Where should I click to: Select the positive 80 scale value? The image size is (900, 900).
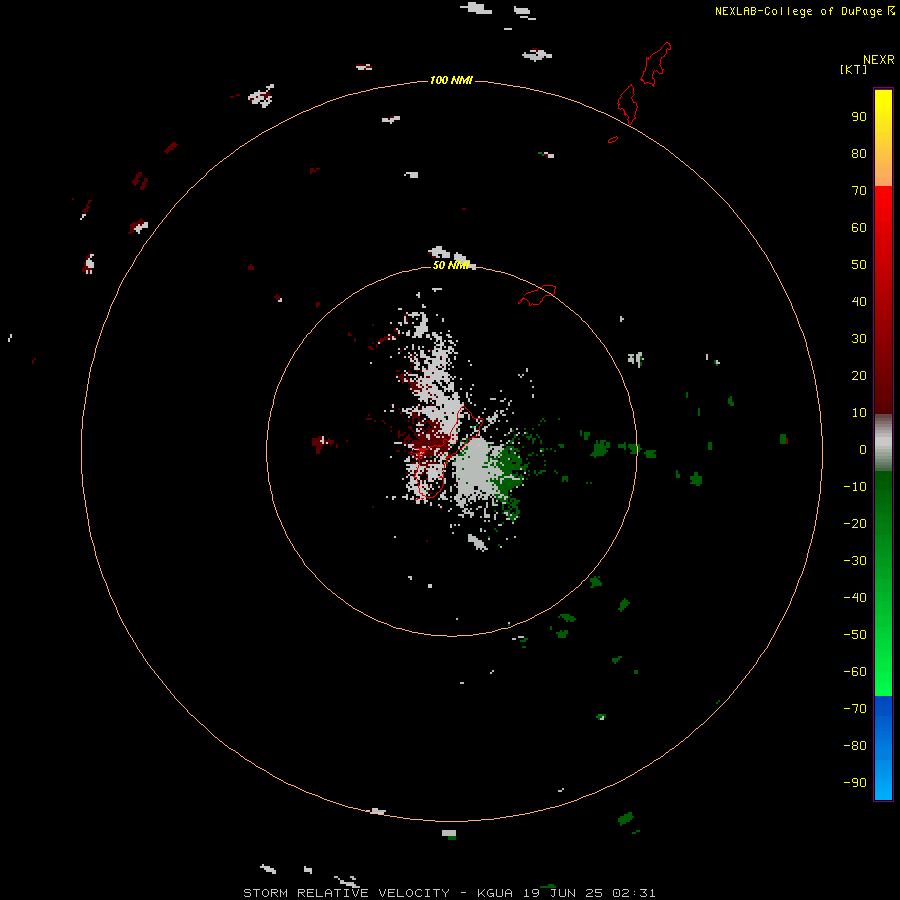859,154
